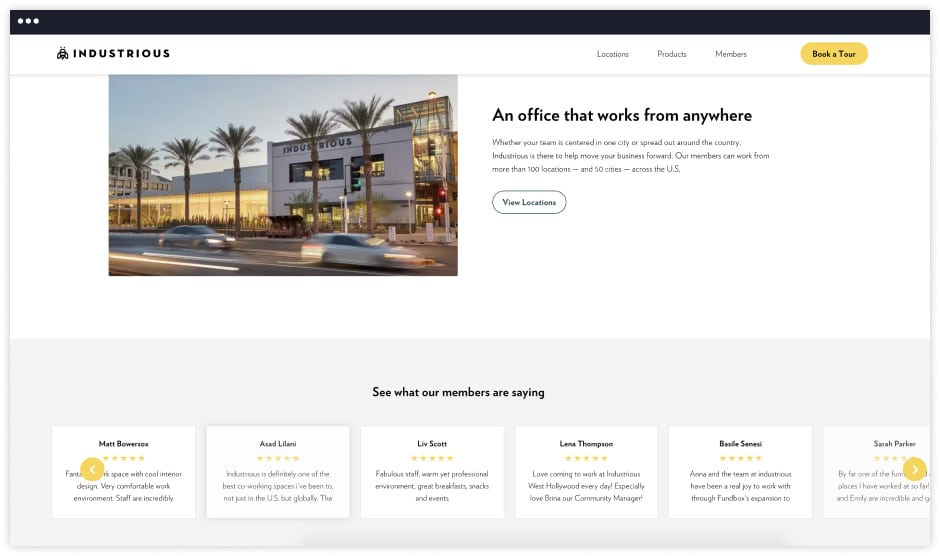Open the Locations menu item
The height and width of the screenshot is (556, 940).
pyautogui.click(x=613, y=54)
